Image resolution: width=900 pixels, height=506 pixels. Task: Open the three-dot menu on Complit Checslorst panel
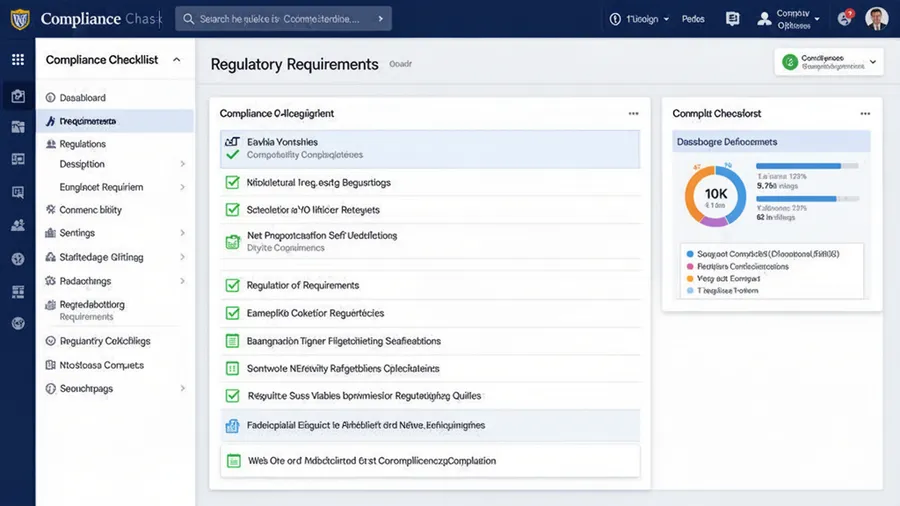click(x=865, y=114)
